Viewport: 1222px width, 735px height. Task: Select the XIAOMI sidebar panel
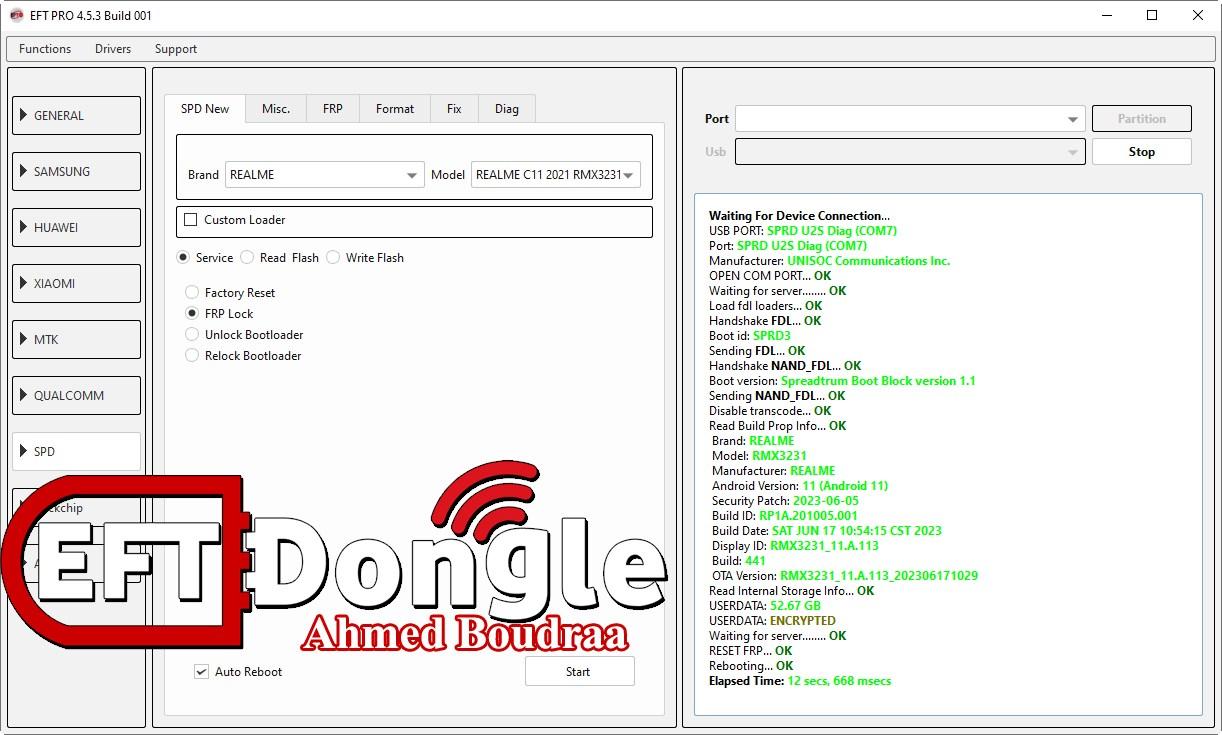pyautogui.click(x=76, y=283)
